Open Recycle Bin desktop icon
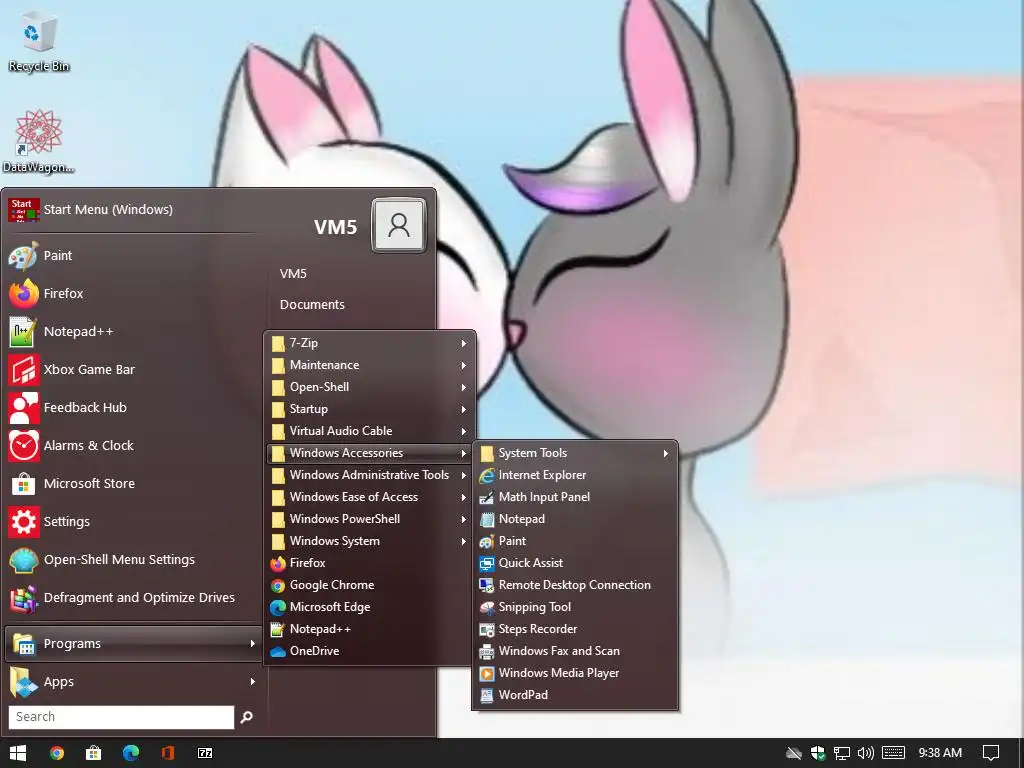1024x768 pixels. point(39,33)
